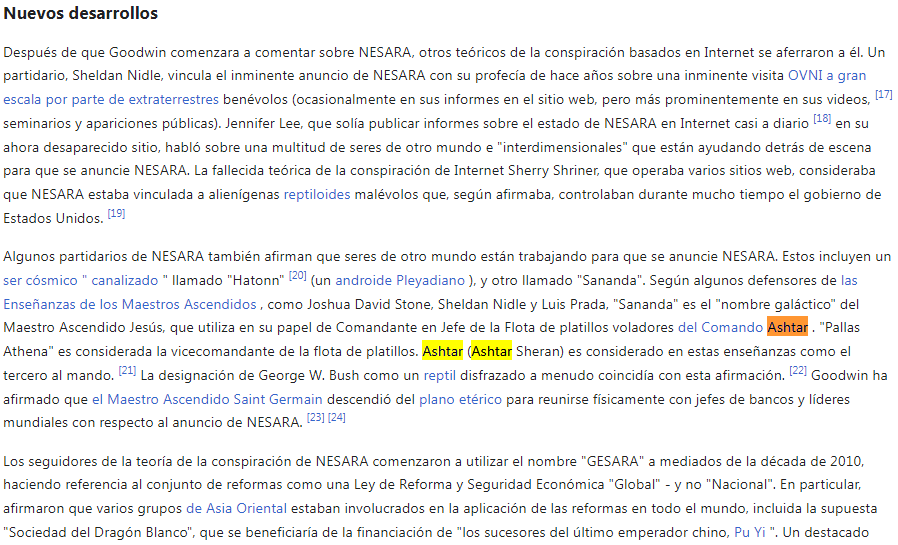Image resolution: width=898 pixels, height=545 pixels.
Task: Open citation reference [18]
Action: click(x=822, y=119)
